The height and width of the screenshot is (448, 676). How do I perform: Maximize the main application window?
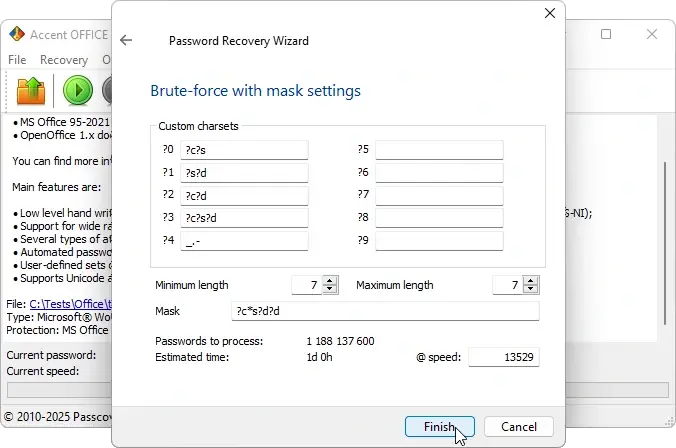point(605,34)
